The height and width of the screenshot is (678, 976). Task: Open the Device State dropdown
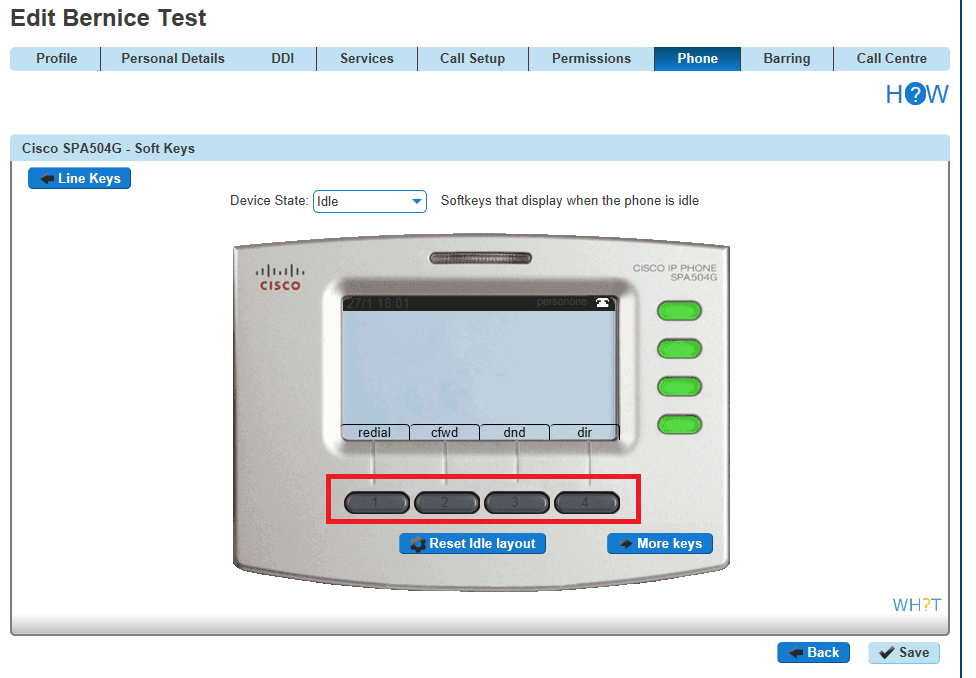click(x=370, y=201)
